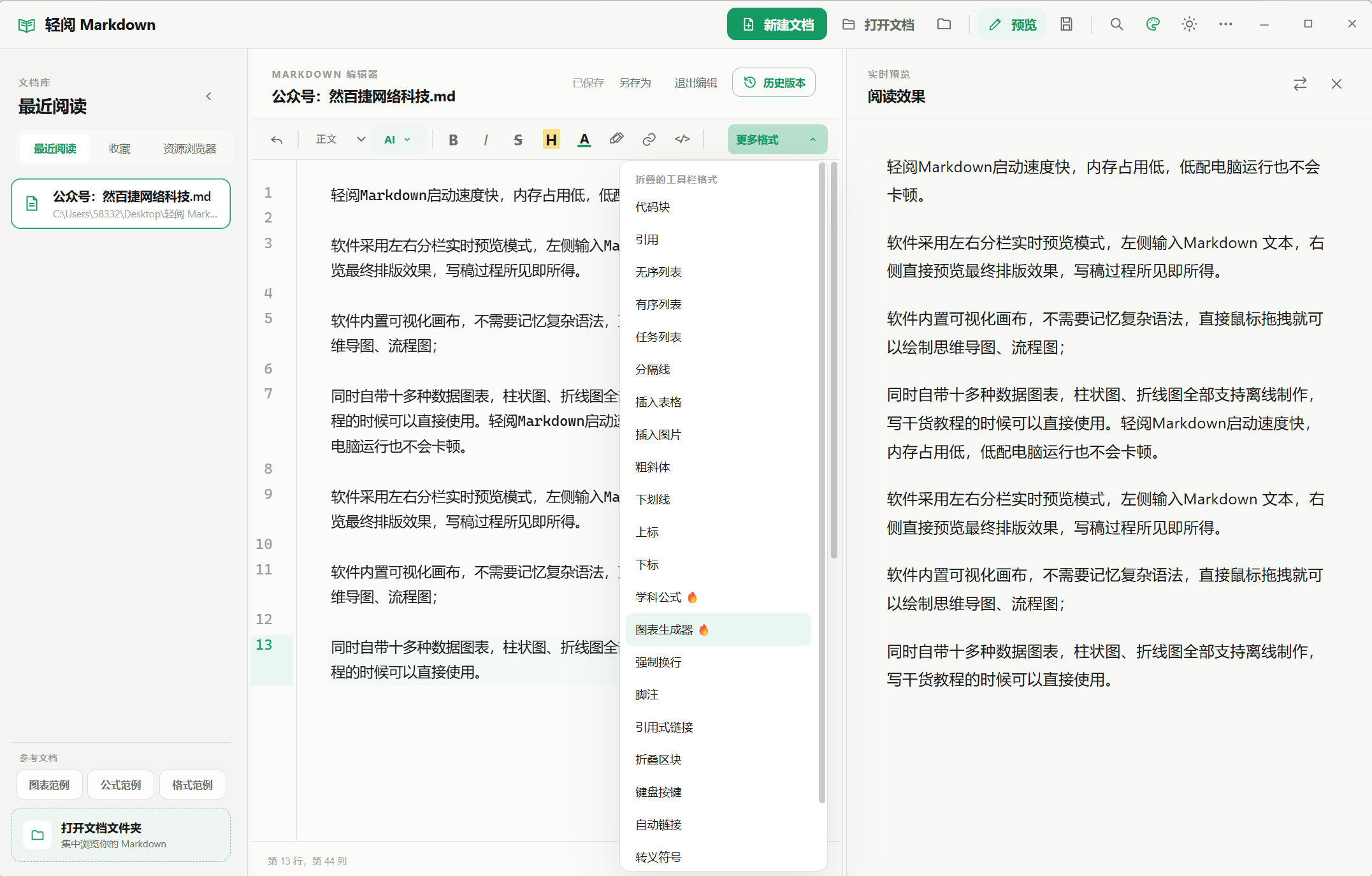Switch to the 收藏 tab

coord(119,149)
